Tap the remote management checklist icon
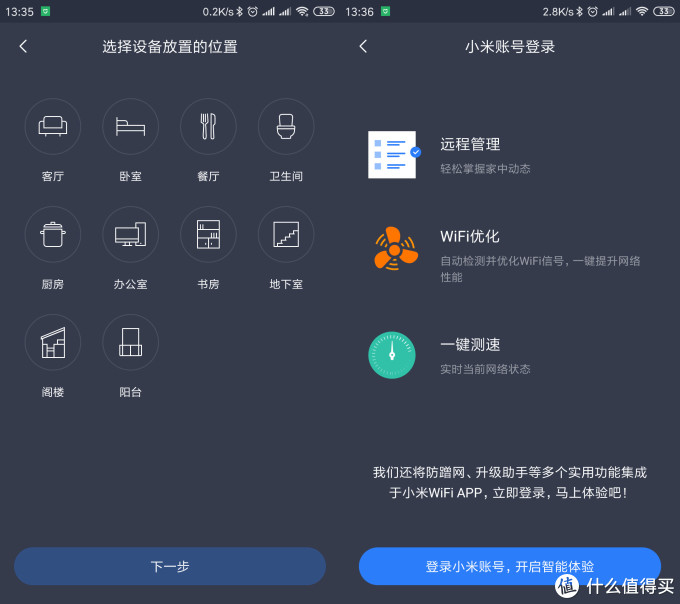Viewport: 680px width, 604px height. [x=394, y=155]
